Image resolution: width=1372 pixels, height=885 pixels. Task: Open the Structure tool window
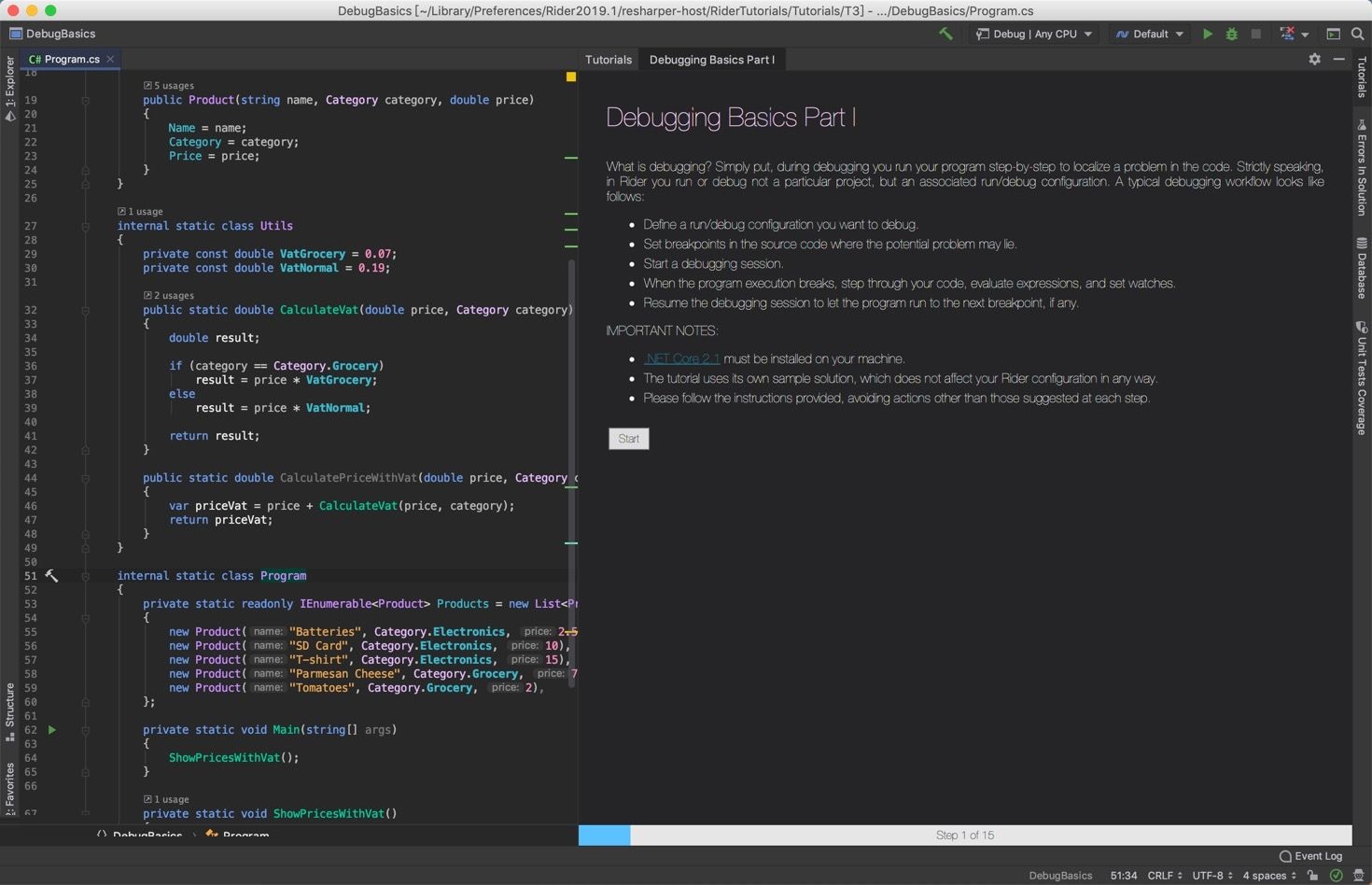[10, 712]
